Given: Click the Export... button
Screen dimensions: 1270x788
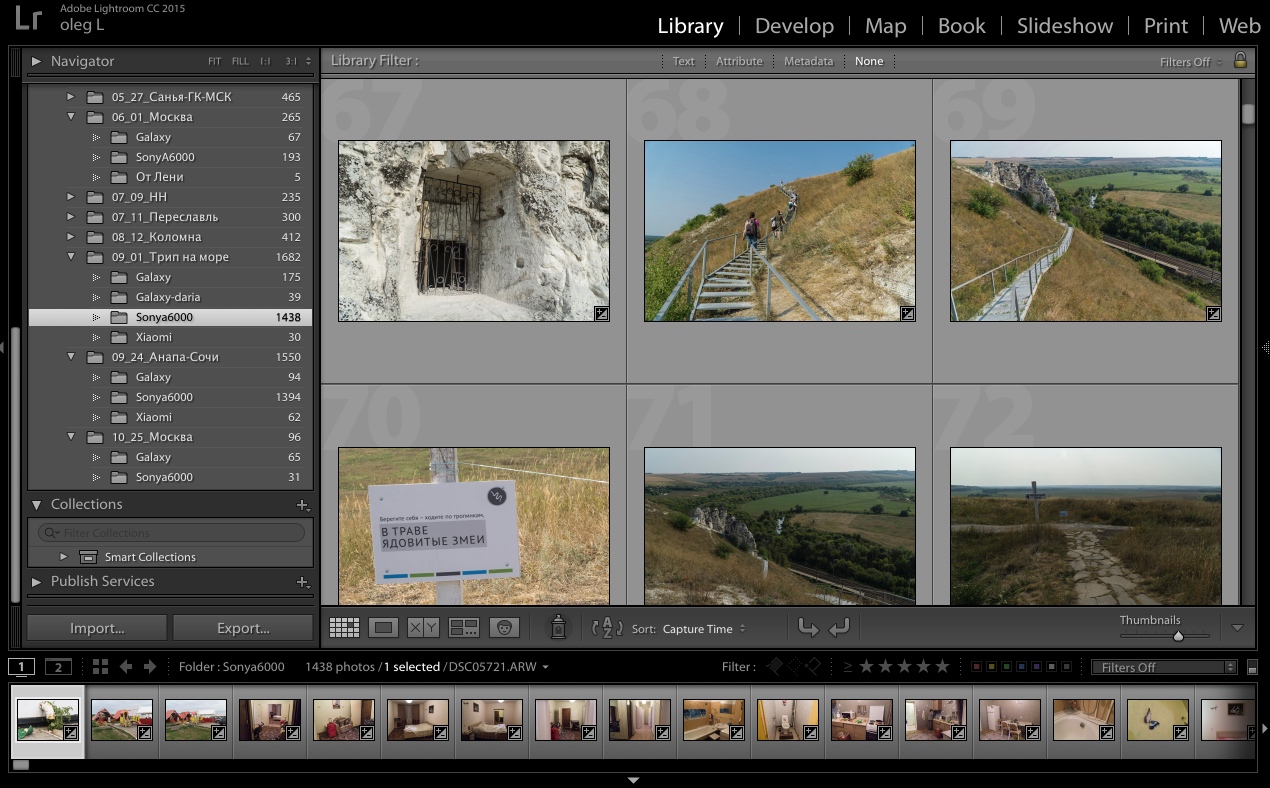Looking at the screenshot, I should pyautogui.click(x=243, y=628).
